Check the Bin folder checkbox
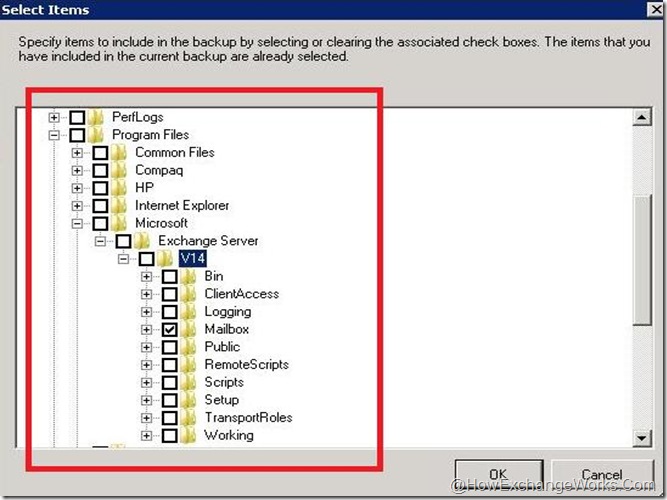 coord(170,277)
